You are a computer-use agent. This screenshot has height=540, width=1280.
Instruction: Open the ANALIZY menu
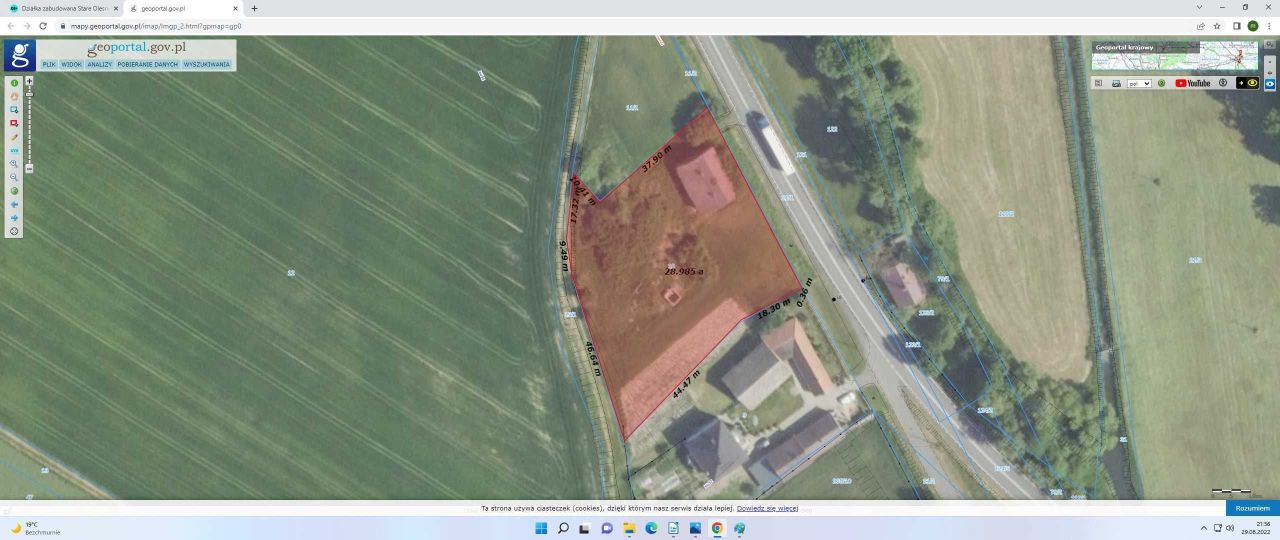(99, 64)
